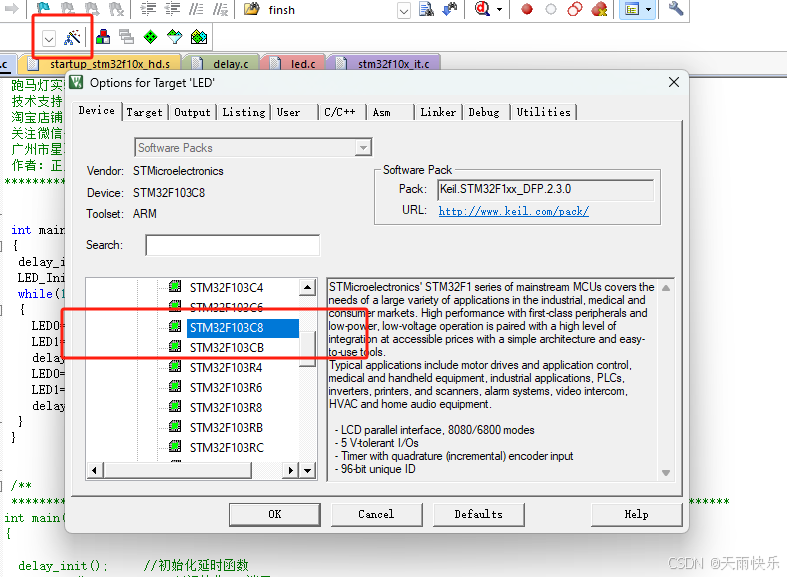Open the debug icon dropdown arrow
The image size is (787, 577).
499,10
